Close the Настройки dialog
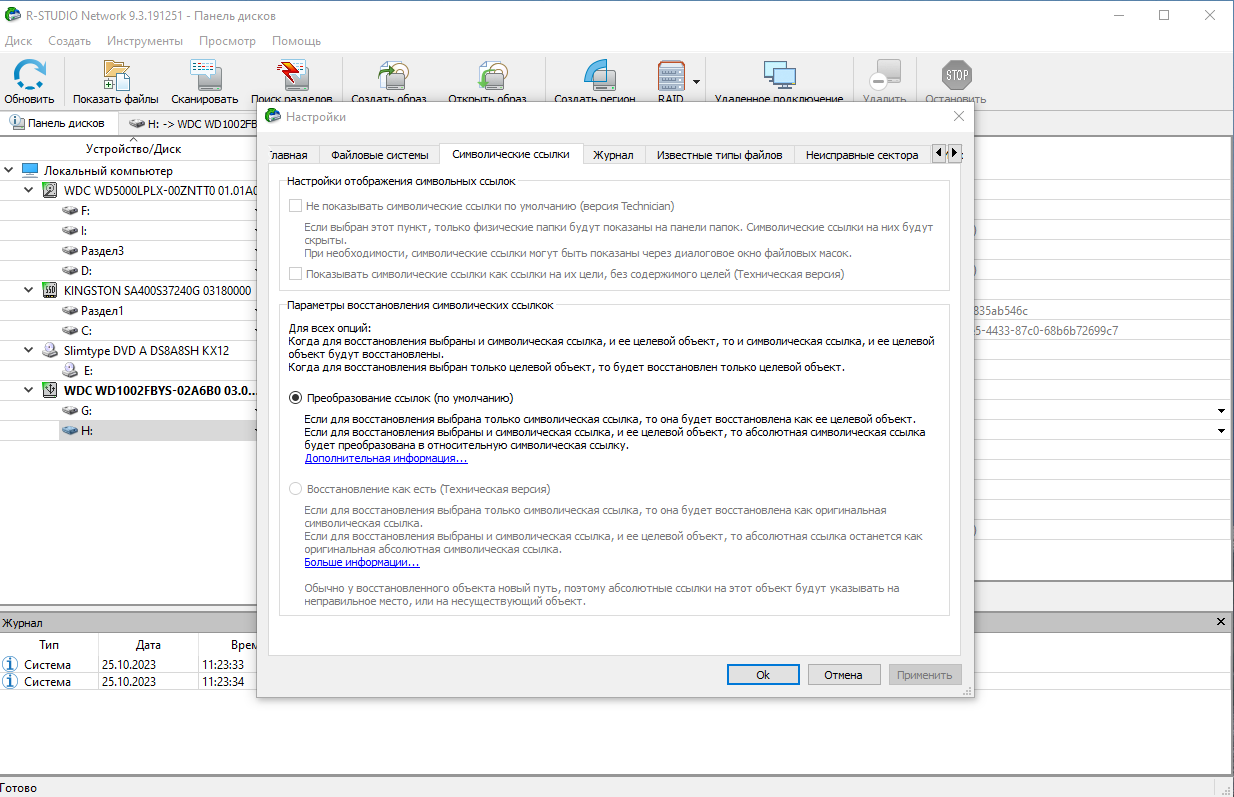 pyautogui.click(x=959, y=117)
